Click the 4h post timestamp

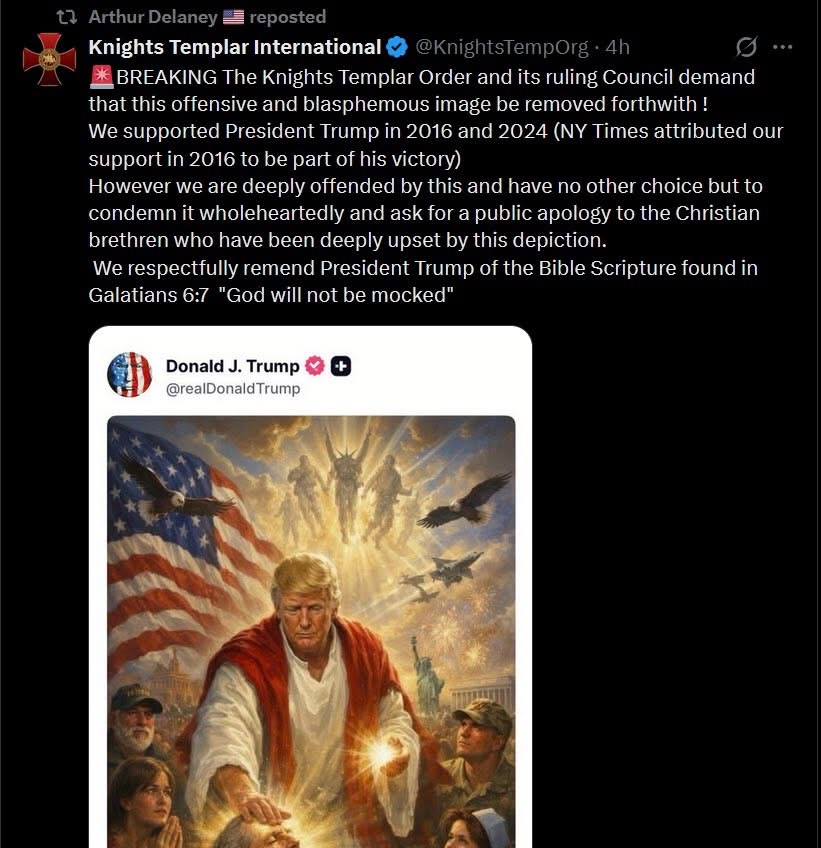pos(618,47)
